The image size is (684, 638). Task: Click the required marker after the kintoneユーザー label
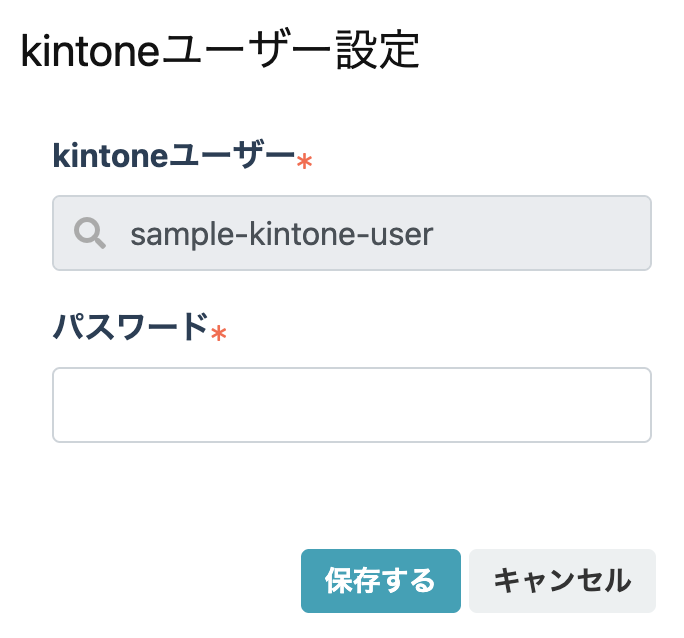click(305, 162)
